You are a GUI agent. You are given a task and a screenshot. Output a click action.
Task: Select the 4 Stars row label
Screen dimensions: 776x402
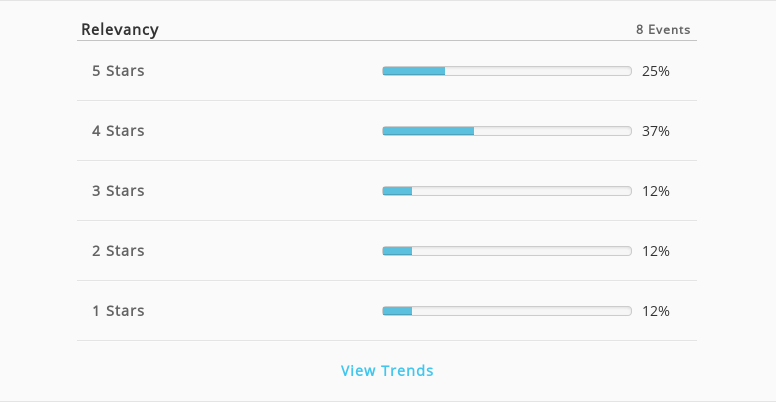(118, 131)
